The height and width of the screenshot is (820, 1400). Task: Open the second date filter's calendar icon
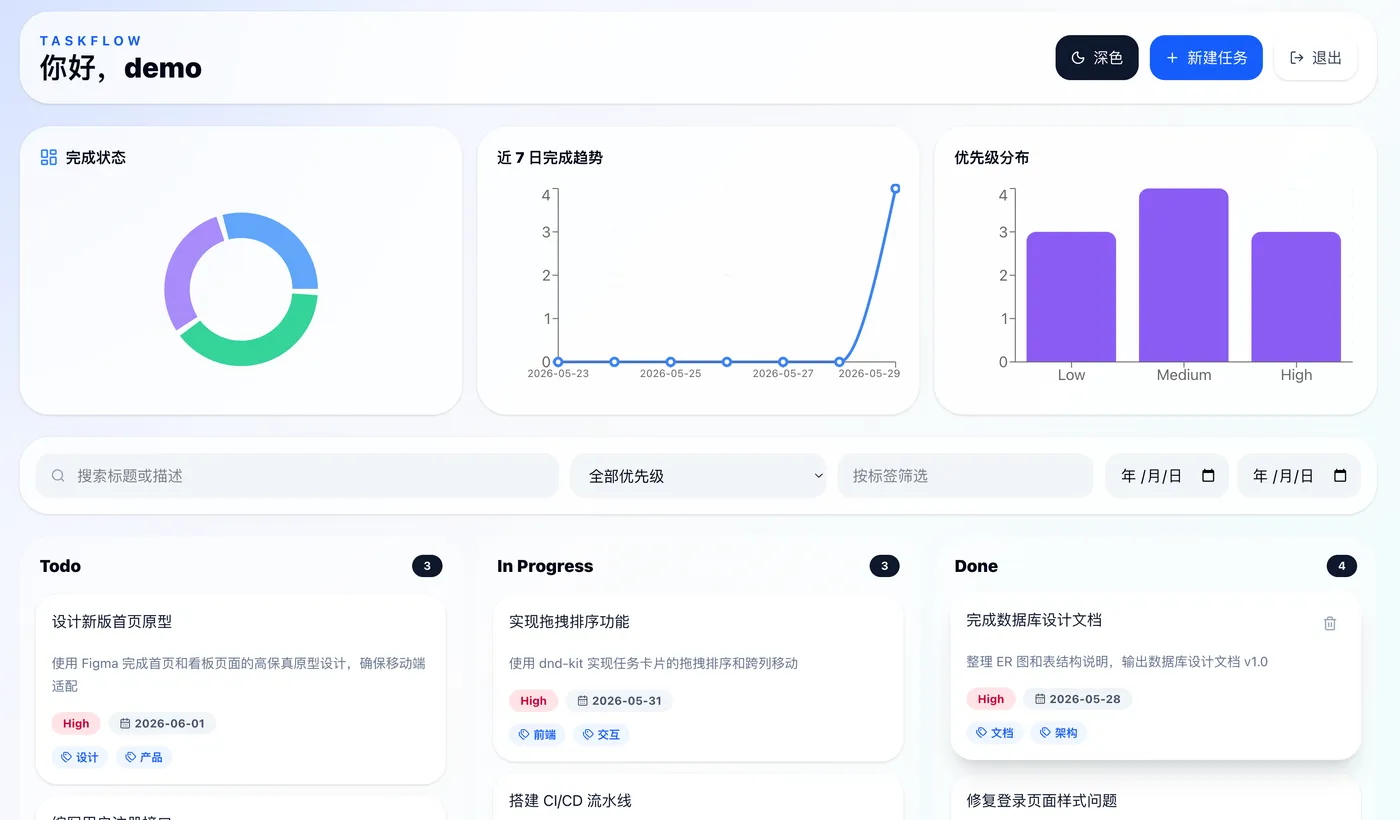[x=1340, y=476]
